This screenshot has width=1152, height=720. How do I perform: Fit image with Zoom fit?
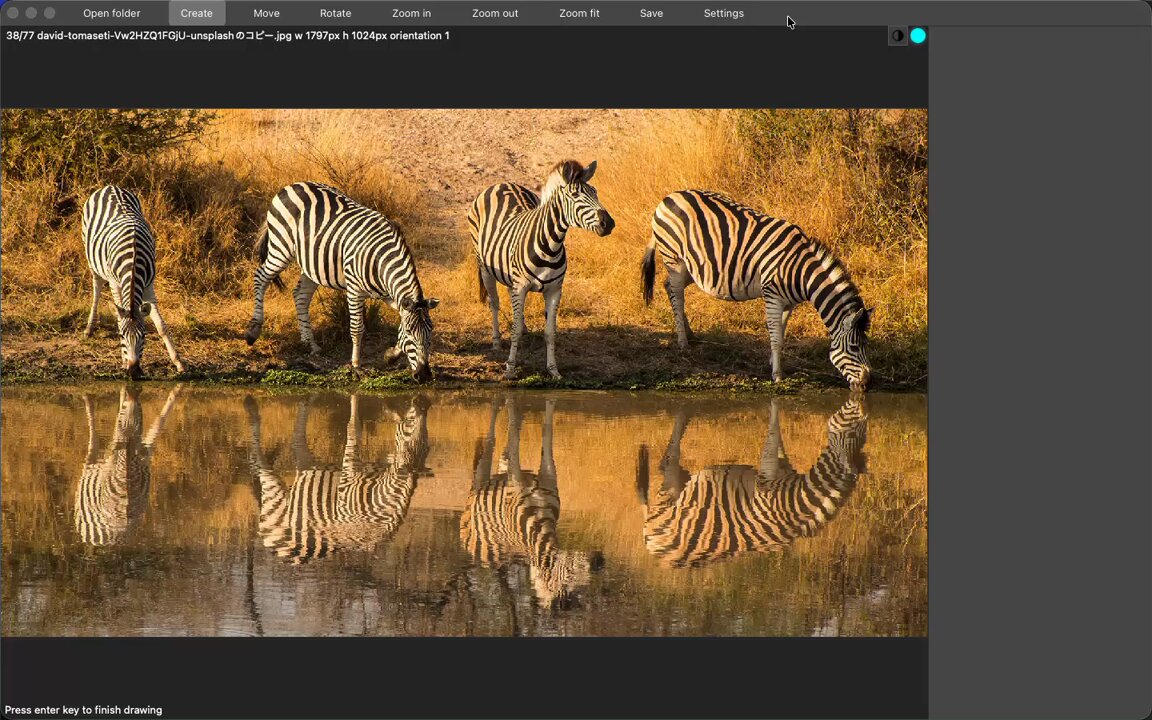(579, 13)
